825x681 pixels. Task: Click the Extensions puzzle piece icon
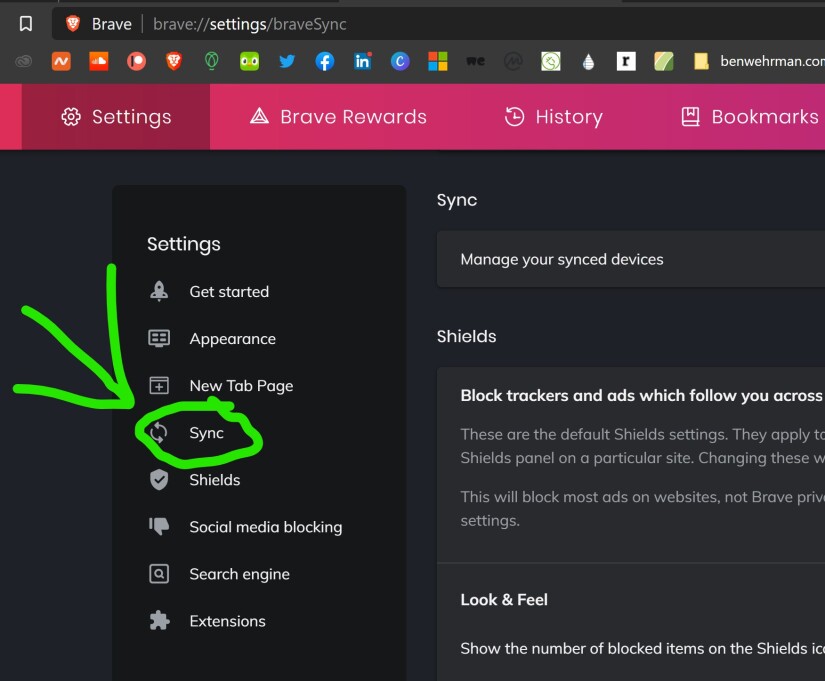tap(159, 621)
